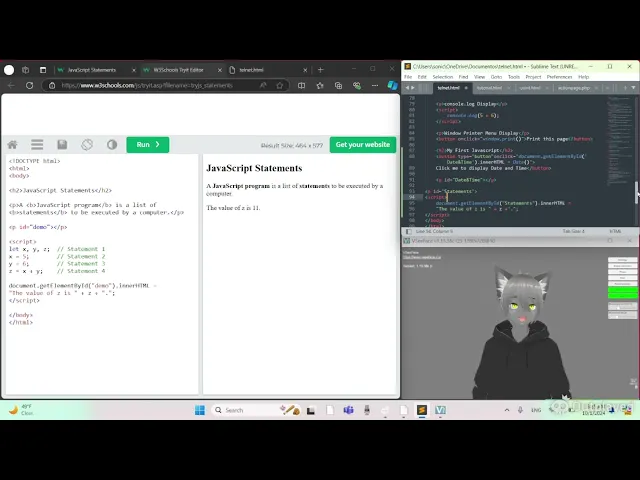
Task: Click the microphone icon in system tray
Action: [x=520, y=410]
